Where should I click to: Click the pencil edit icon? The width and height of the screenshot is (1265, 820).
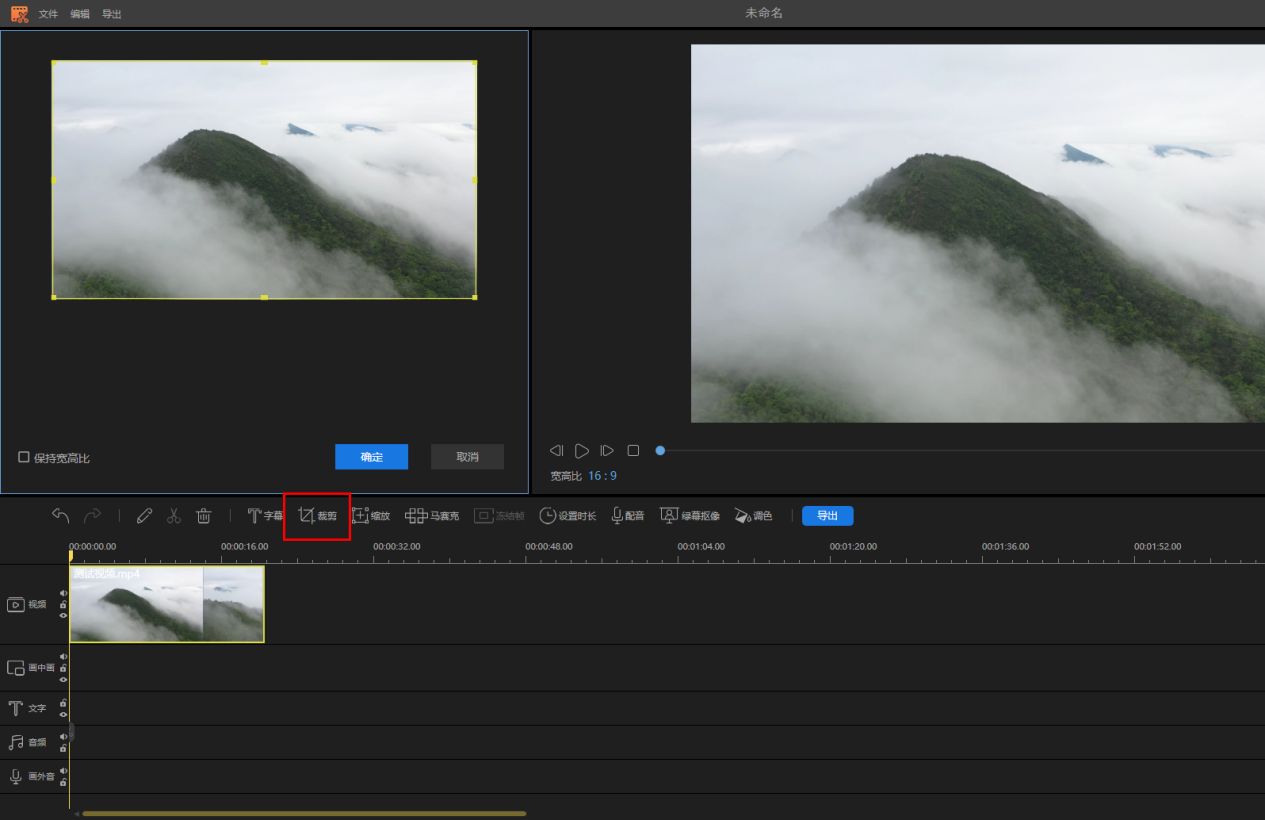tap(144, 516)
